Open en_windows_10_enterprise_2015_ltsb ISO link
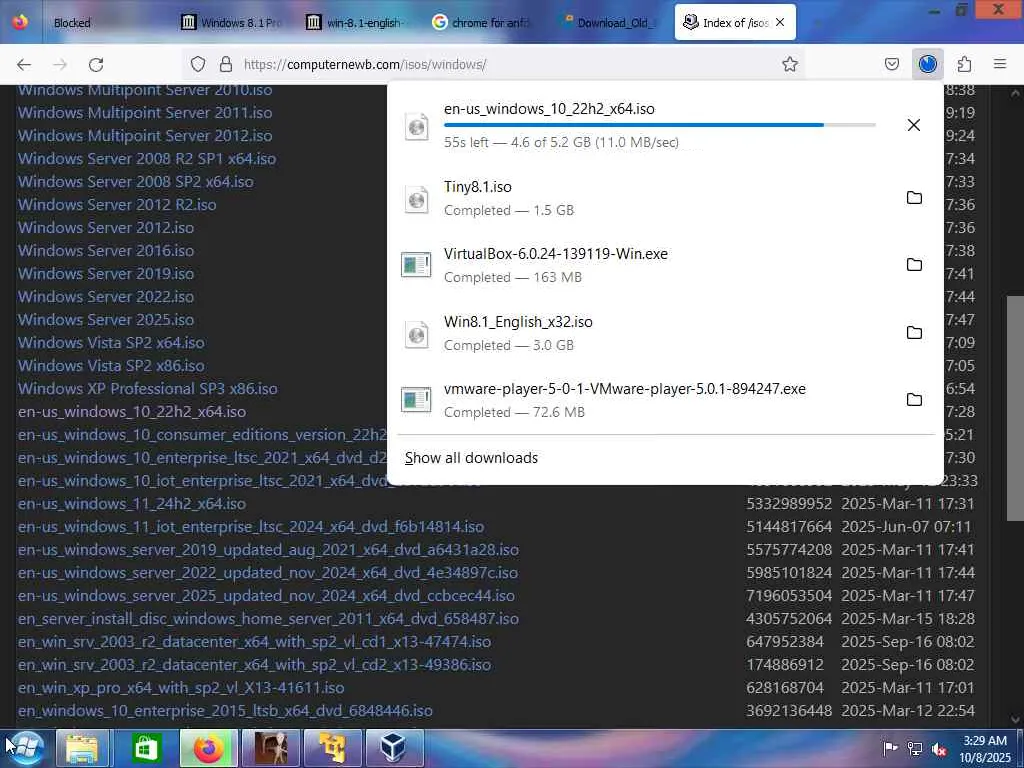This screenshot has height=768, width=1024. click(225, 711)
